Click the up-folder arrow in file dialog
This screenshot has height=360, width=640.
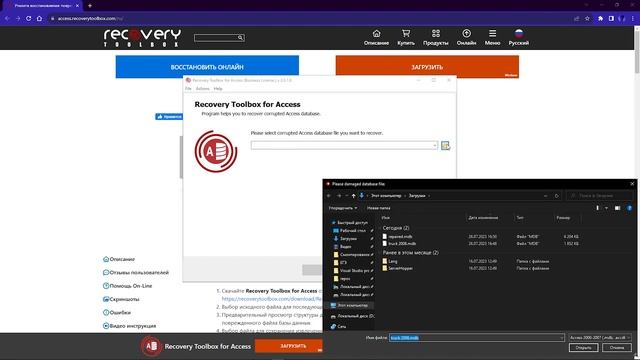(x=353, y=196)
